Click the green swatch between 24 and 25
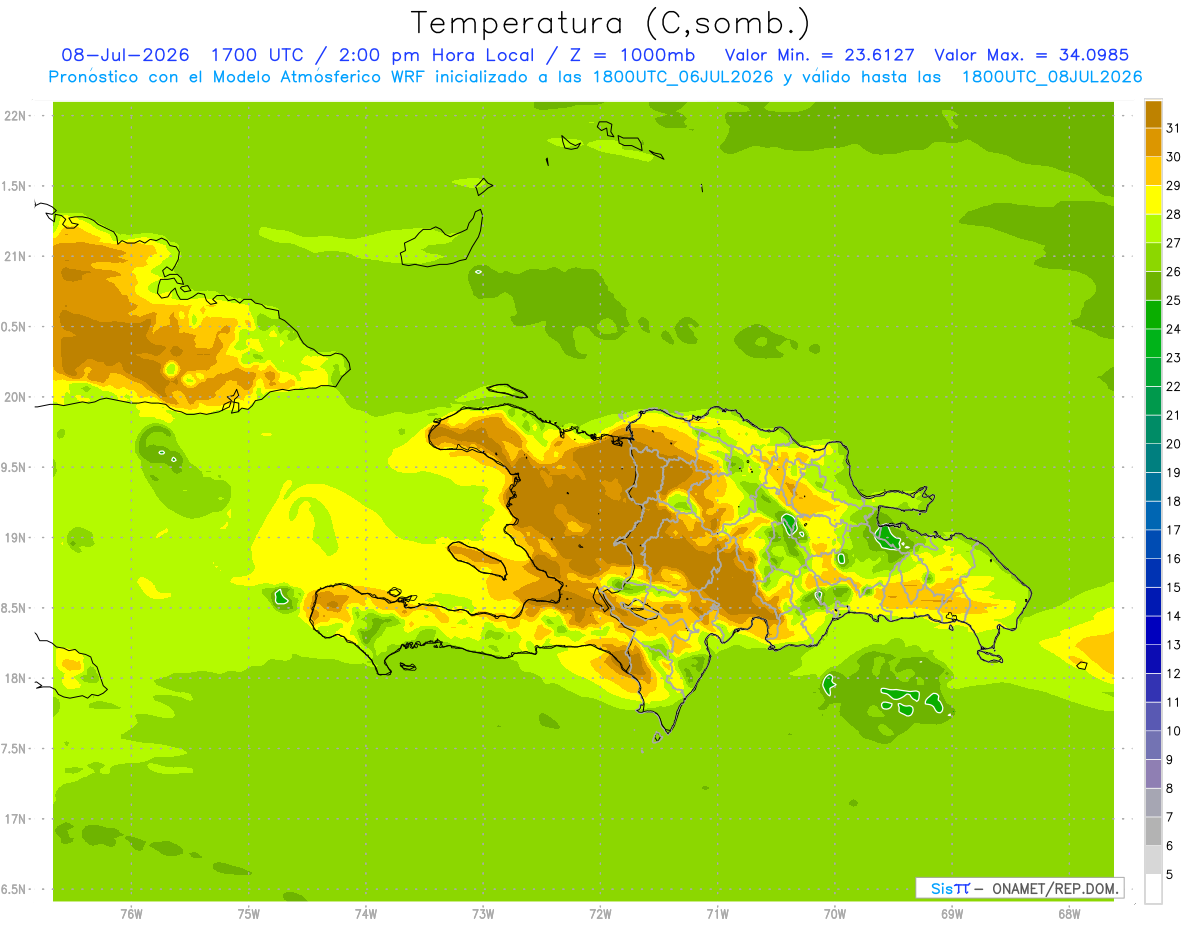Viewport: 1200px width, 927px height. click(x=1153, y=315)
